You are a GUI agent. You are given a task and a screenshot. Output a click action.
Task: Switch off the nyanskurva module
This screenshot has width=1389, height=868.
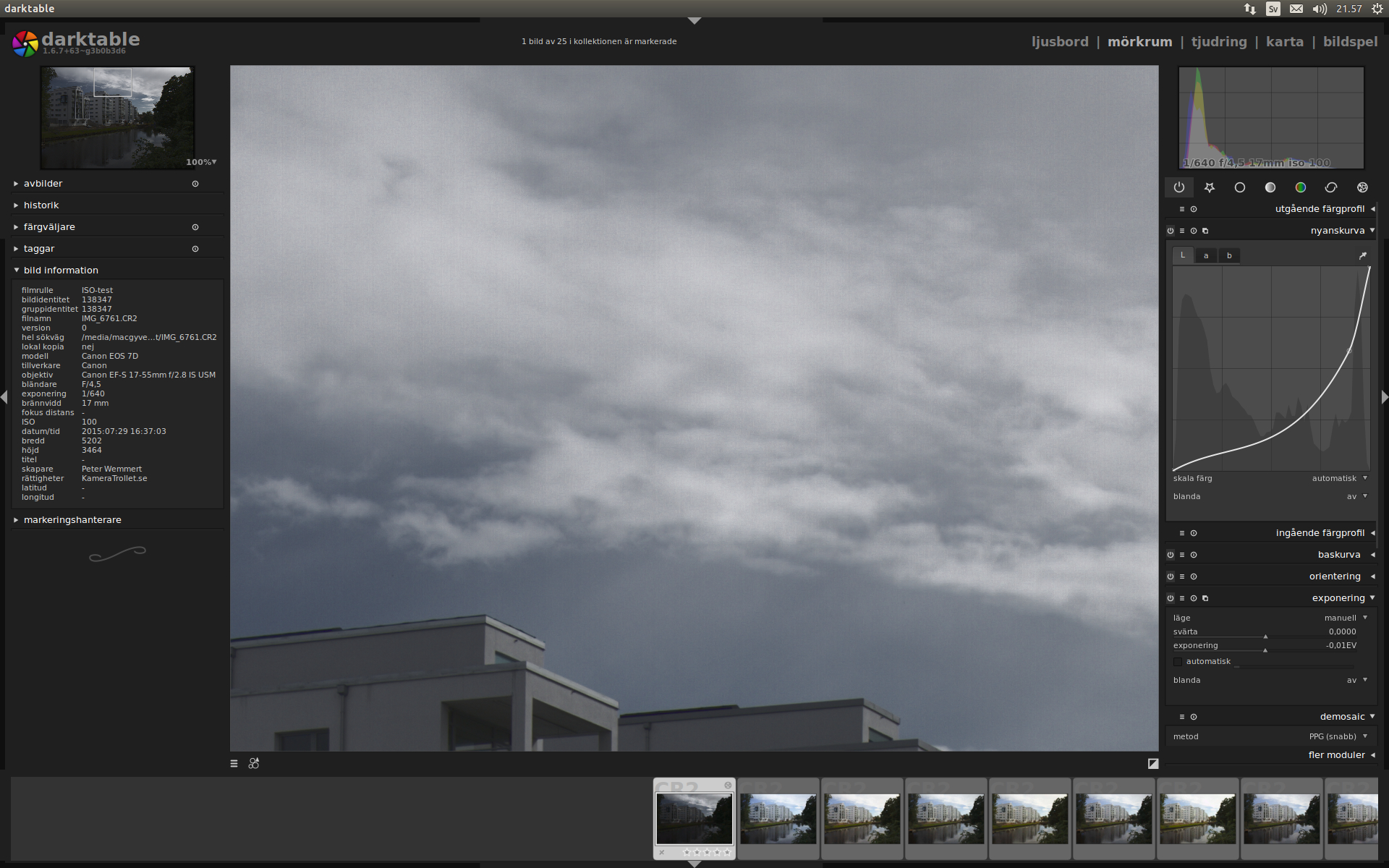1171,231
